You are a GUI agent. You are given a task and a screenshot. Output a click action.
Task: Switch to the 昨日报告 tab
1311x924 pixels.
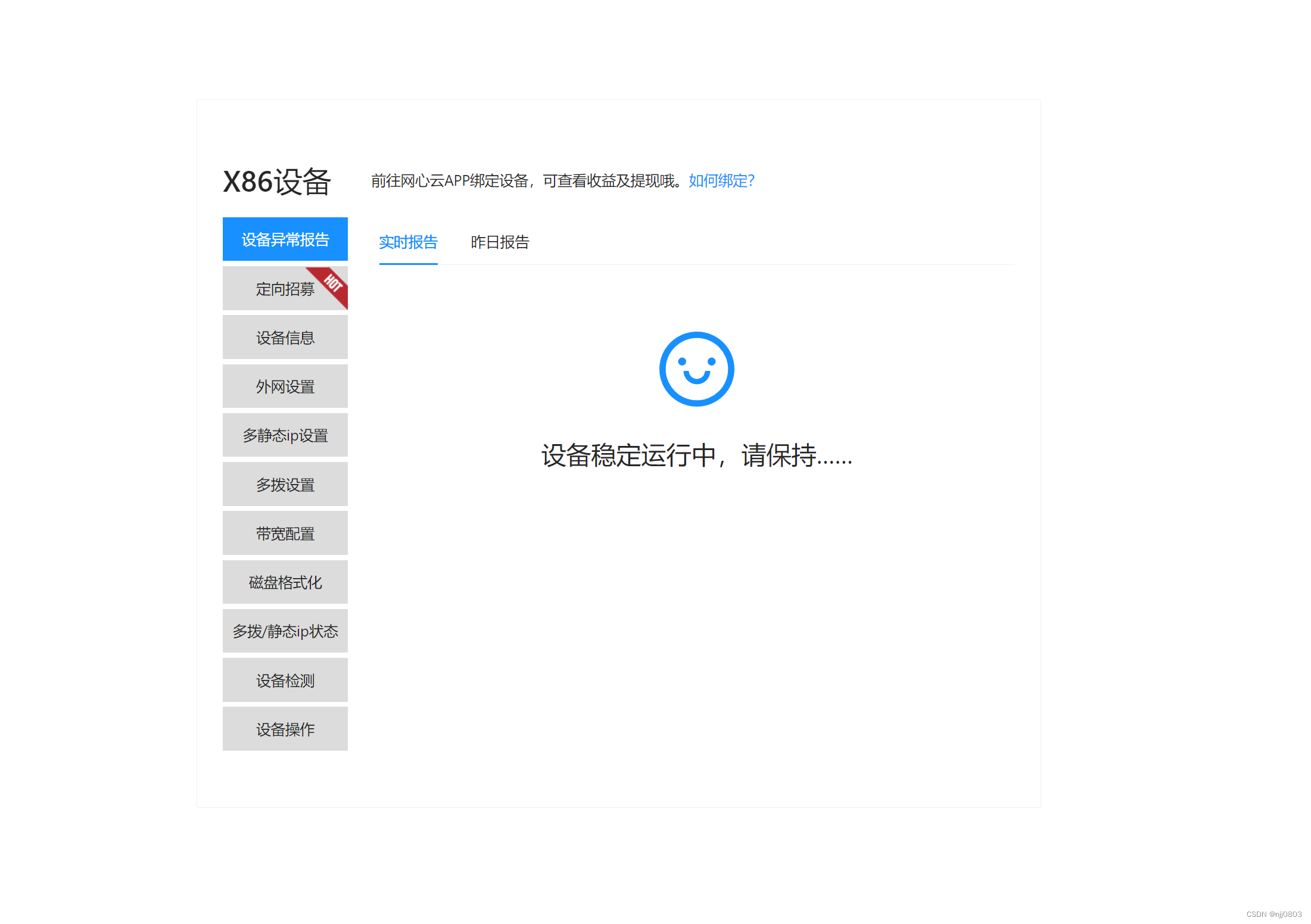point(500,242)
